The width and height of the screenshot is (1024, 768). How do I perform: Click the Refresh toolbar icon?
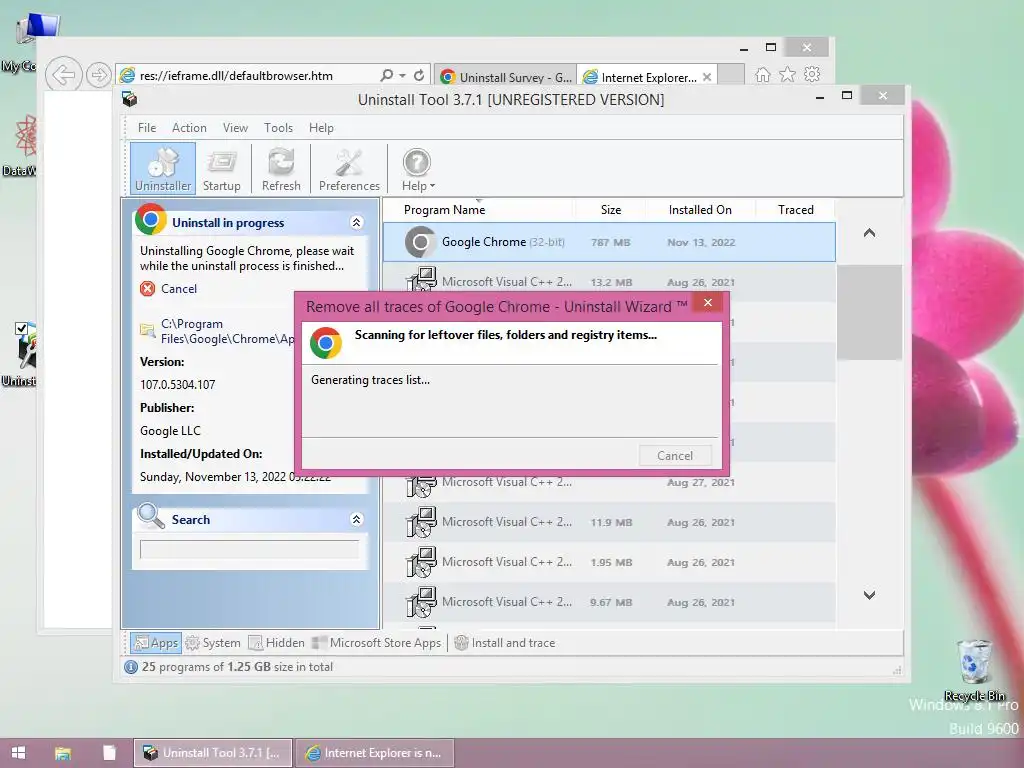click(x=281, y=169)
